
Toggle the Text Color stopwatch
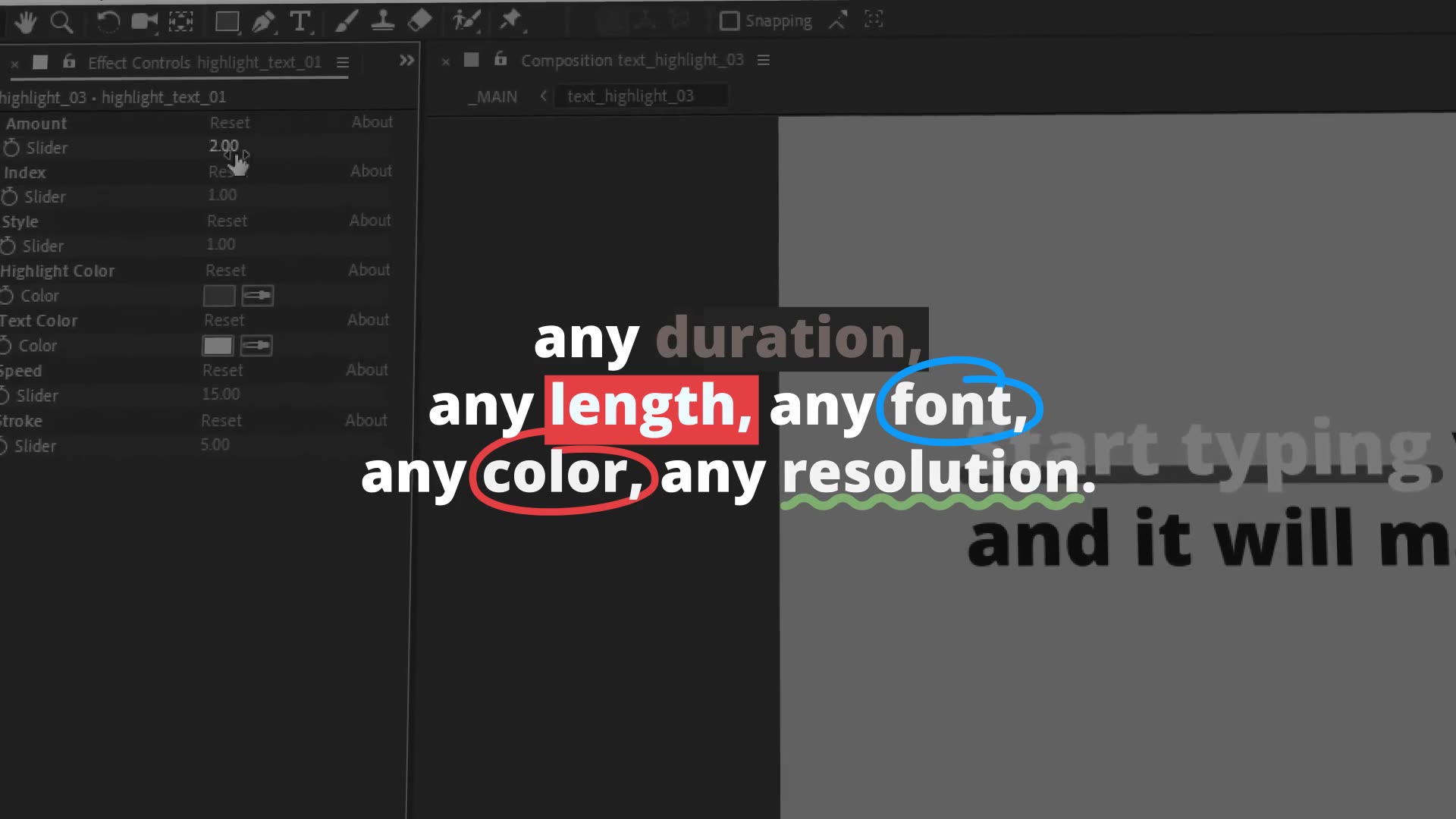pos(5,346)
